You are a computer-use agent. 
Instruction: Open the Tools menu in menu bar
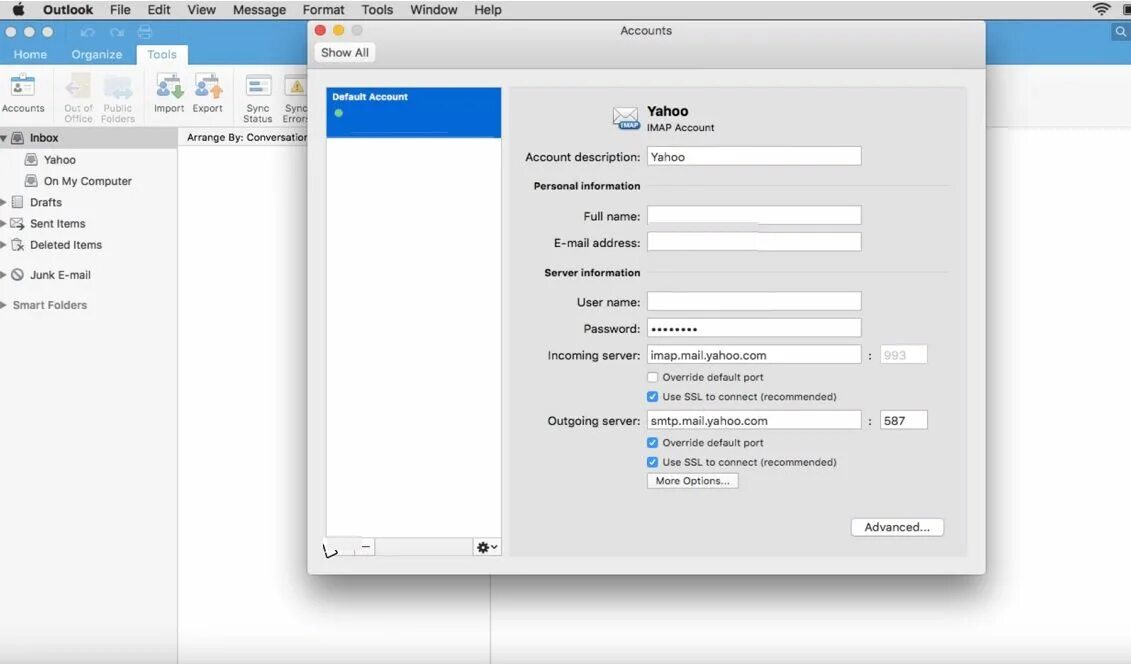click(377, 9)
